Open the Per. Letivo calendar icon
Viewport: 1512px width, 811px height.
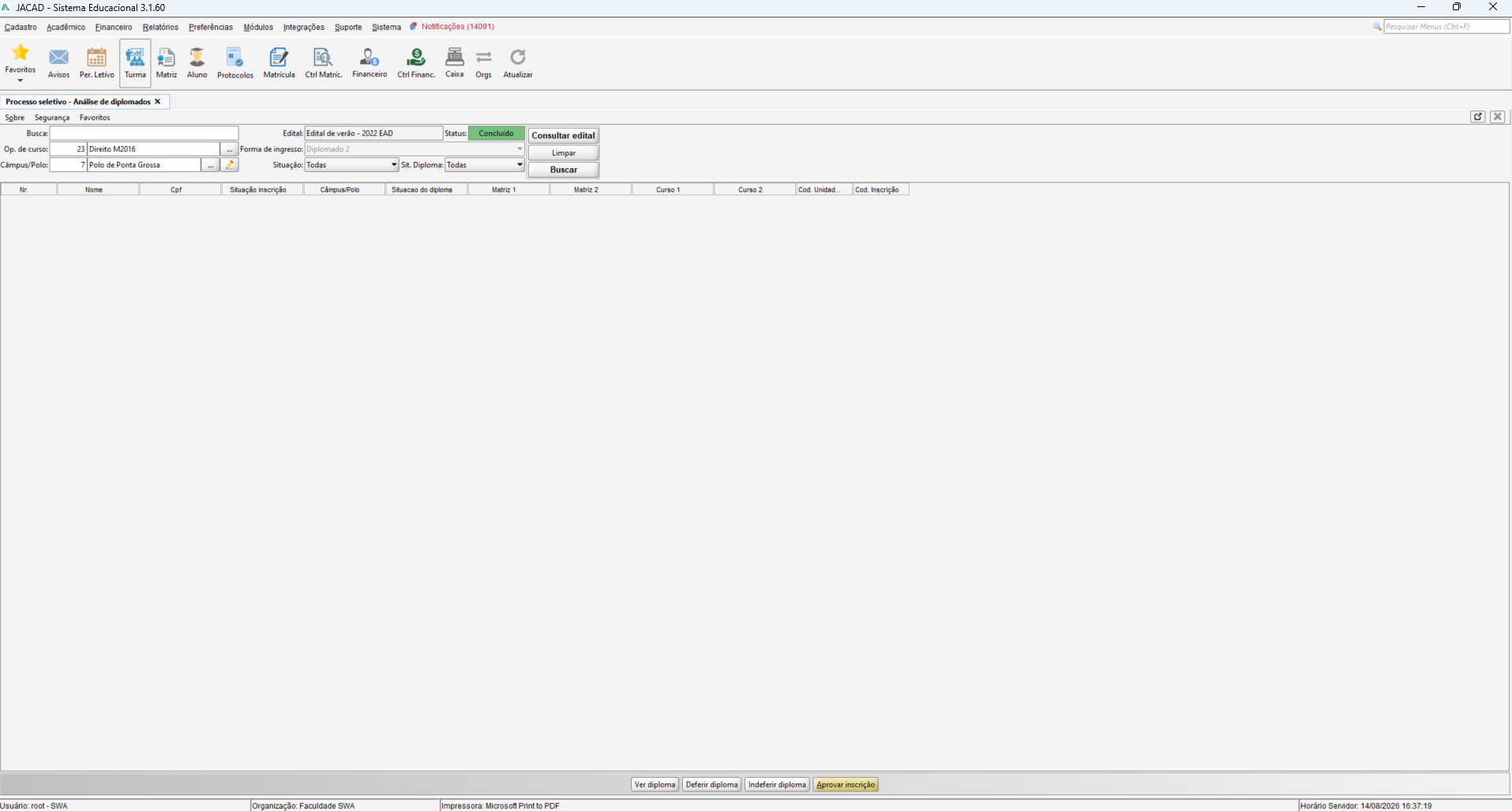96,58
